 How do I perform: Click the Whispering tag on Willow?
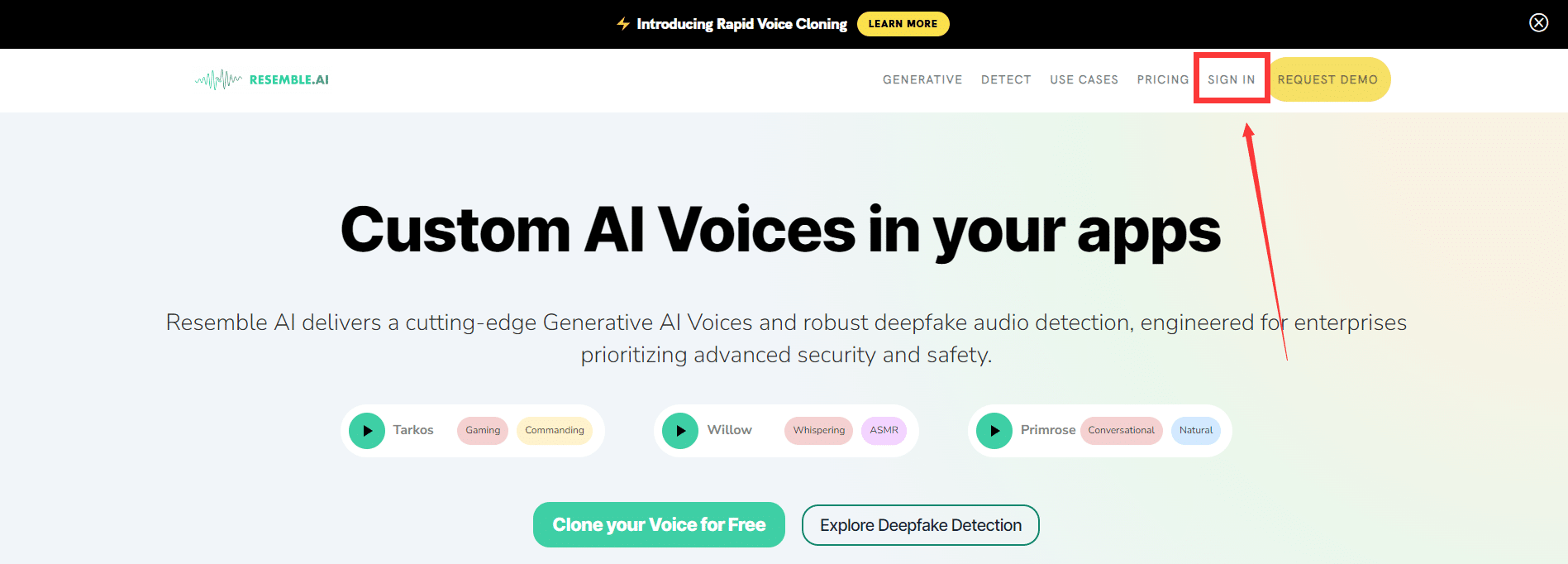click(818, 430)
